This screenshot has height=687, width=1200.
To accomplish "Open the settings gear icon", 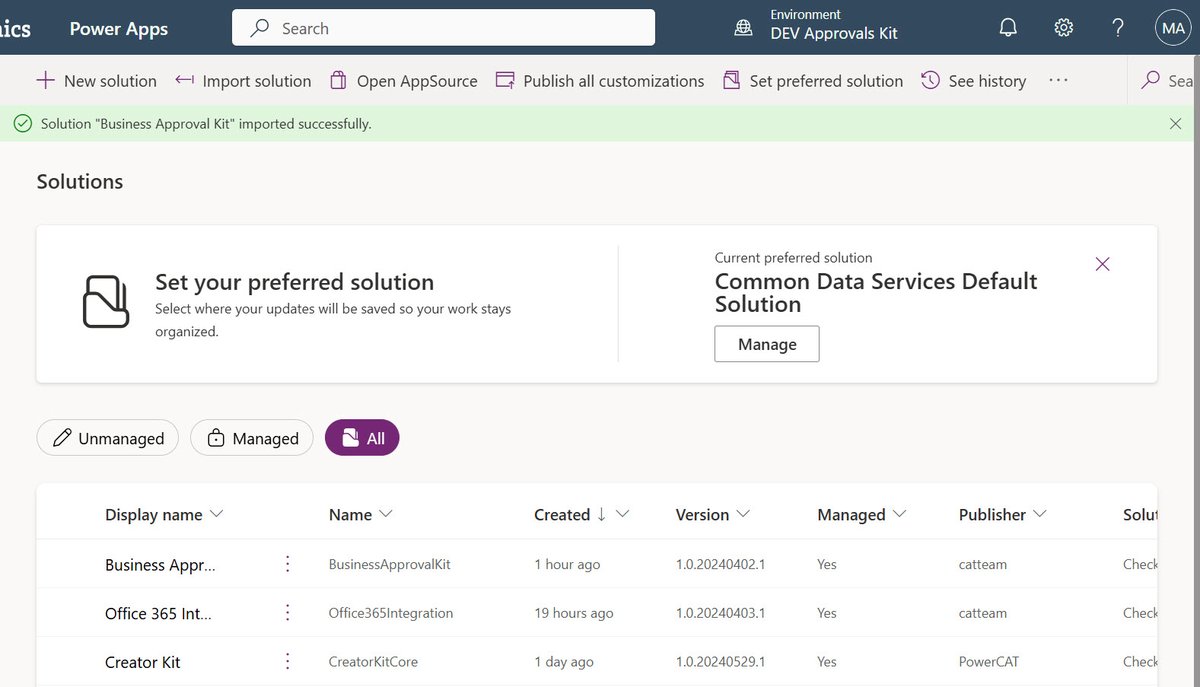I will (1064, 28).
